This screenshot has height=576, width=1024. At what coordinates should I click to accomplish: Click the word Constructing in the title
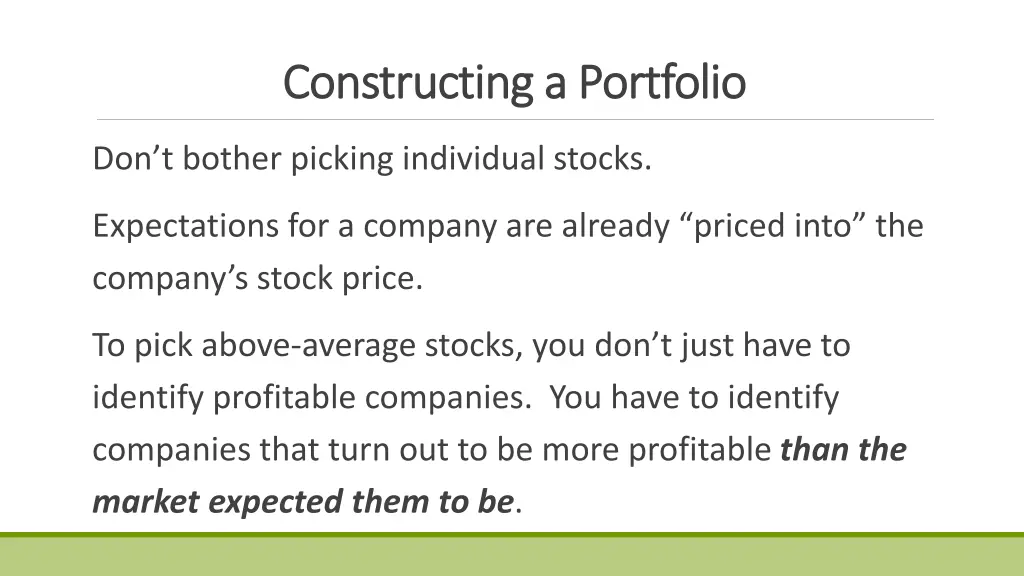pos(408,84)
